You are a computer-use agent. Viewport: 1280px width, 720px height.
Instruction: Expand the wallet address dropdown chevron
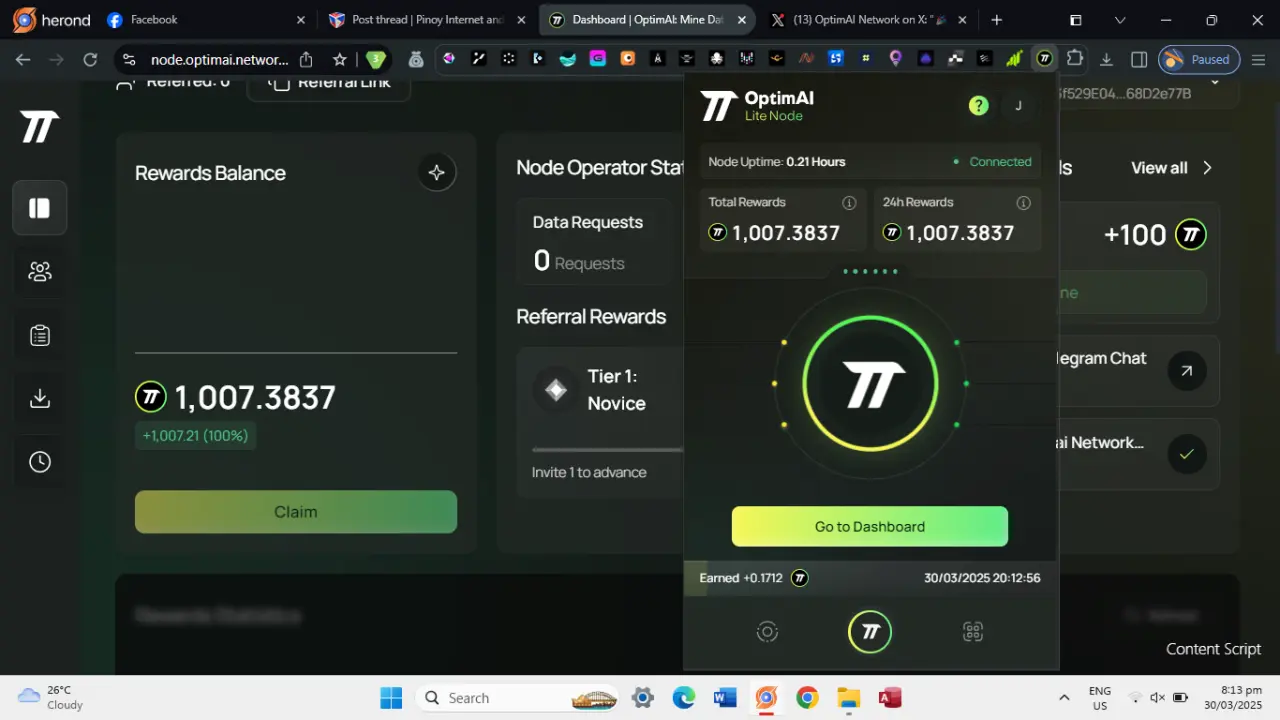tap(1215, 81)
